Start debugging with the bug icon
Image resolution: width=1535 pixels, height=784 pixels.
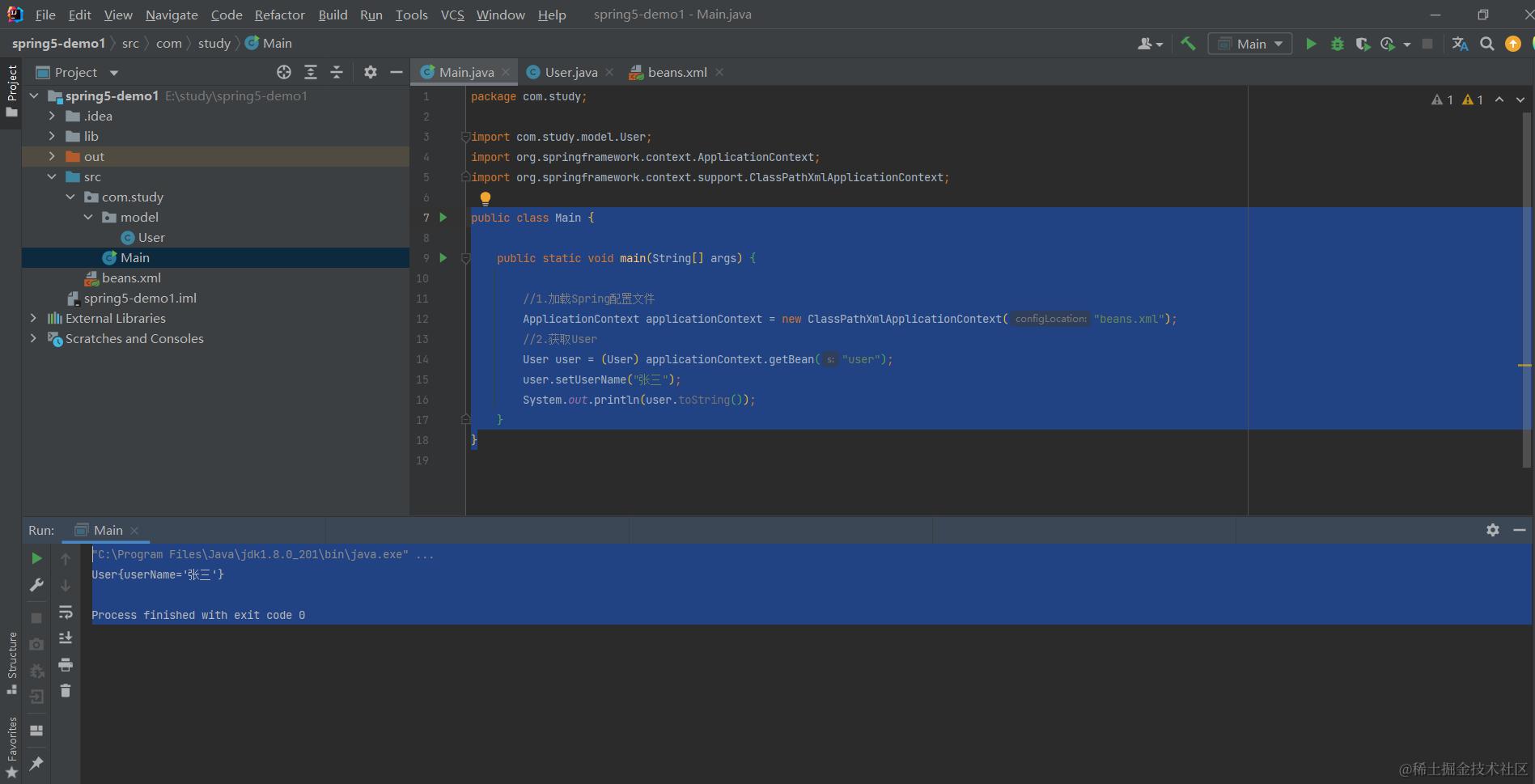tap(1337, 44)
